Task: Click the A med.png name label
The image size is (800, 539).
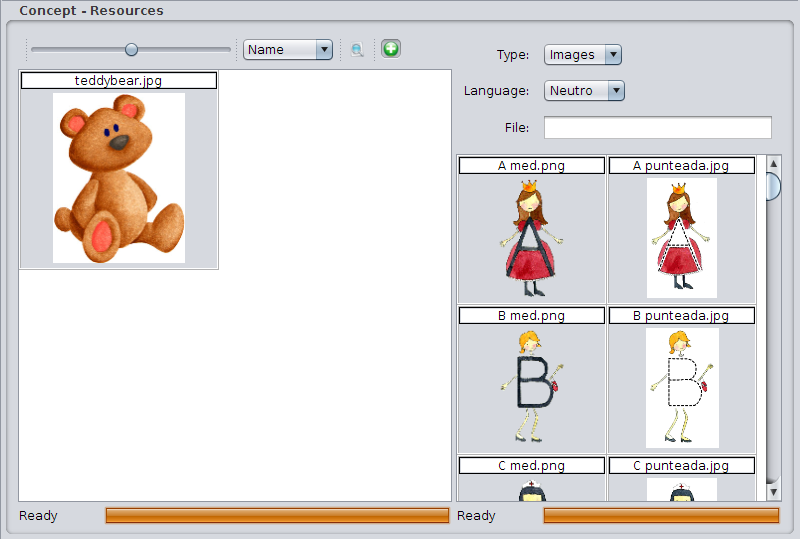Action: pos(532,166)
